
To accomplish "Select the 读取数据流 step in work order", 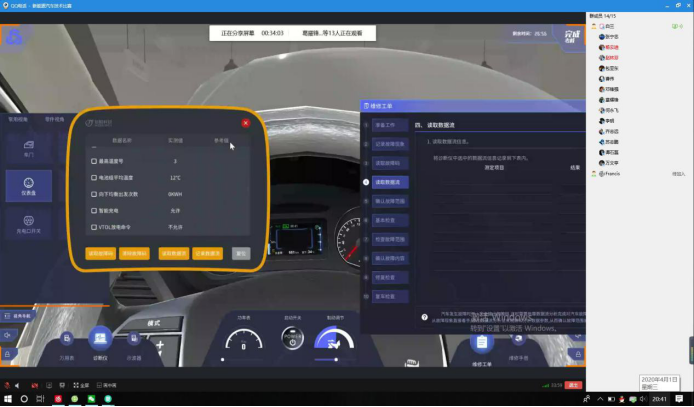I will 388,182.
